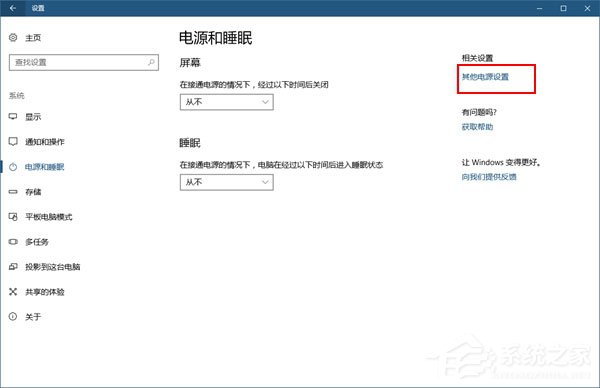Click the 多任务 icon
The width and height of the screenshot is (600, 388).
[x=13, y=242]
